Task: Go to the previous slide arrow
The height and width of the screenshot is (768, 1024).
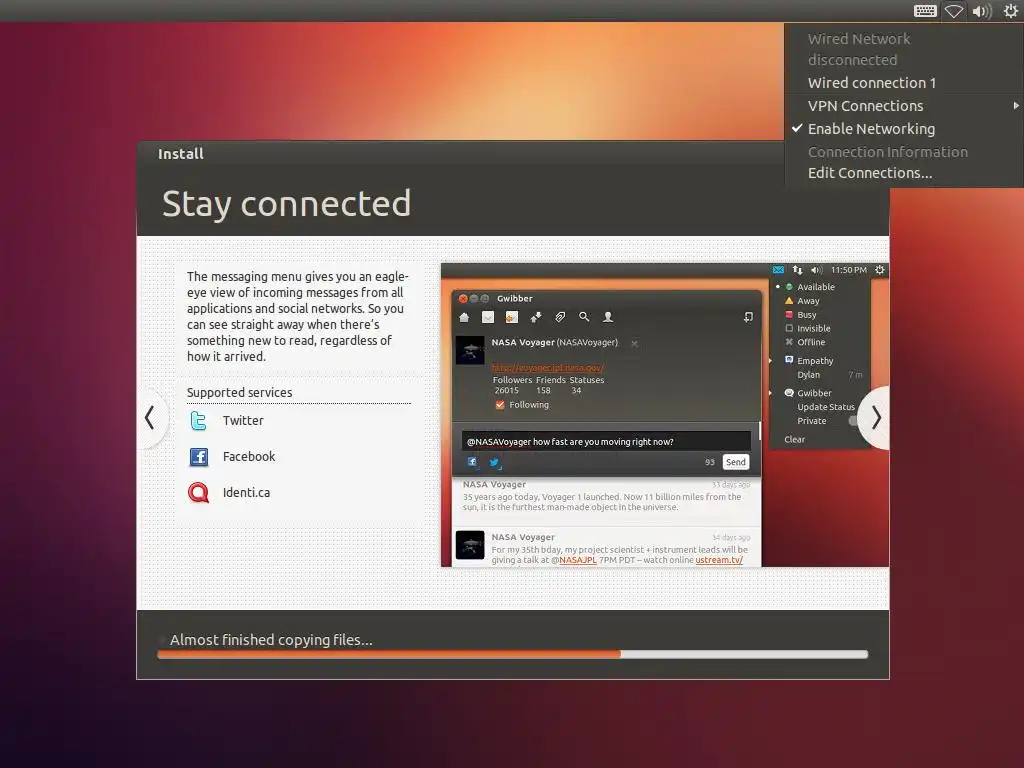Action: (x=150, y=417)
